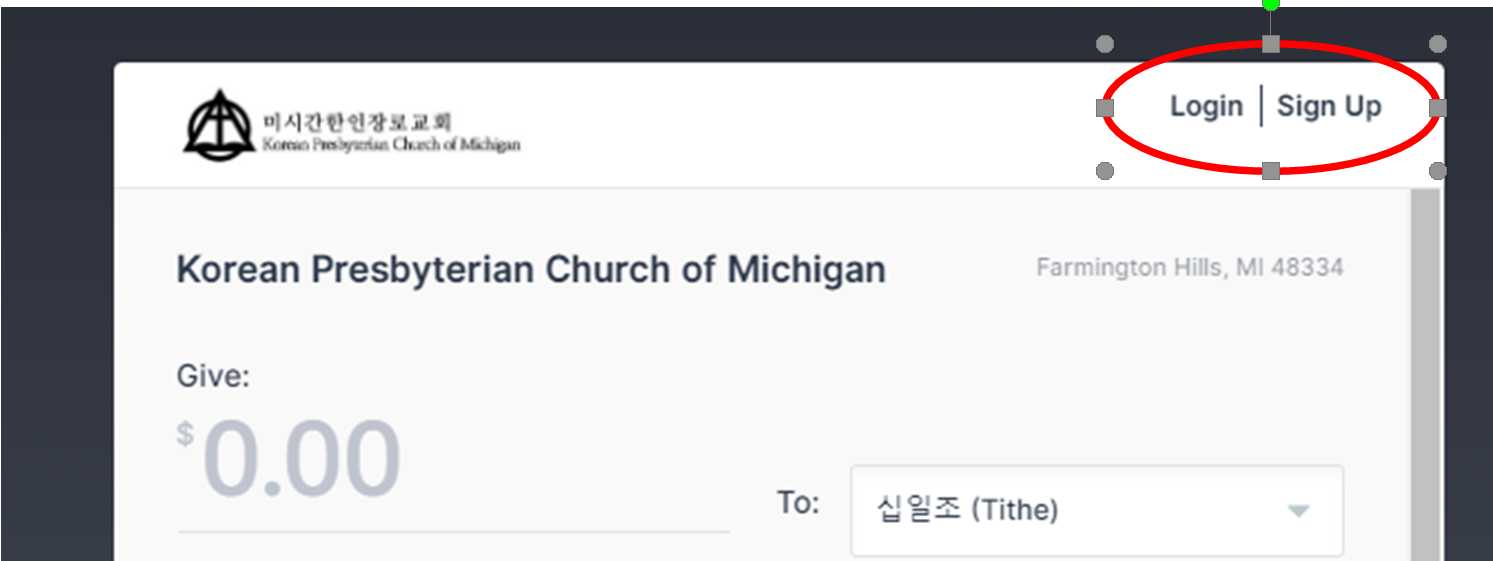
Task: Click the Login link
Action: [x=1206, y=106]
